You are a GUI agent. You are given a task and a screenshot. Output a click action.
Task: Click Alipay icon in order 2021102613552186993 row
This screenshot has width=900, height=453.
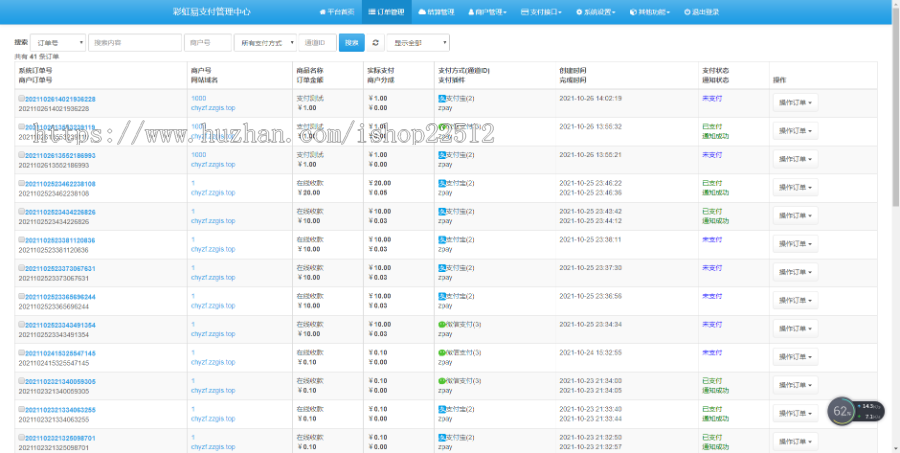[441, 155]
